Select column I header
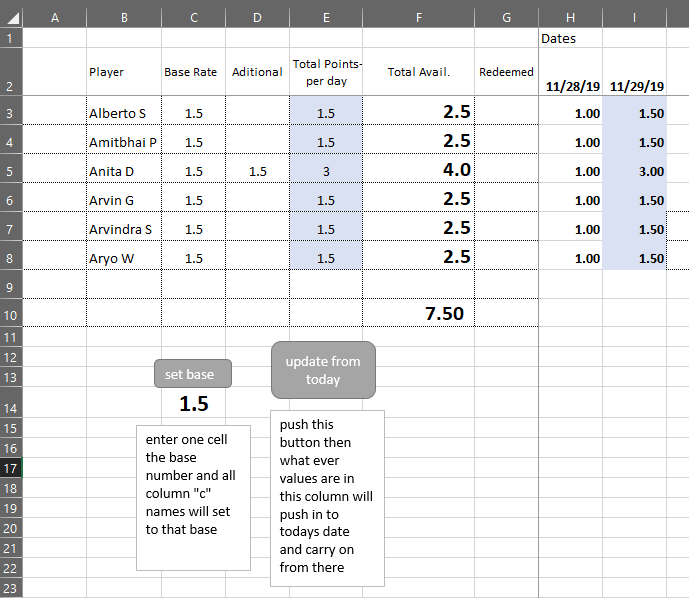 [635, 18]
